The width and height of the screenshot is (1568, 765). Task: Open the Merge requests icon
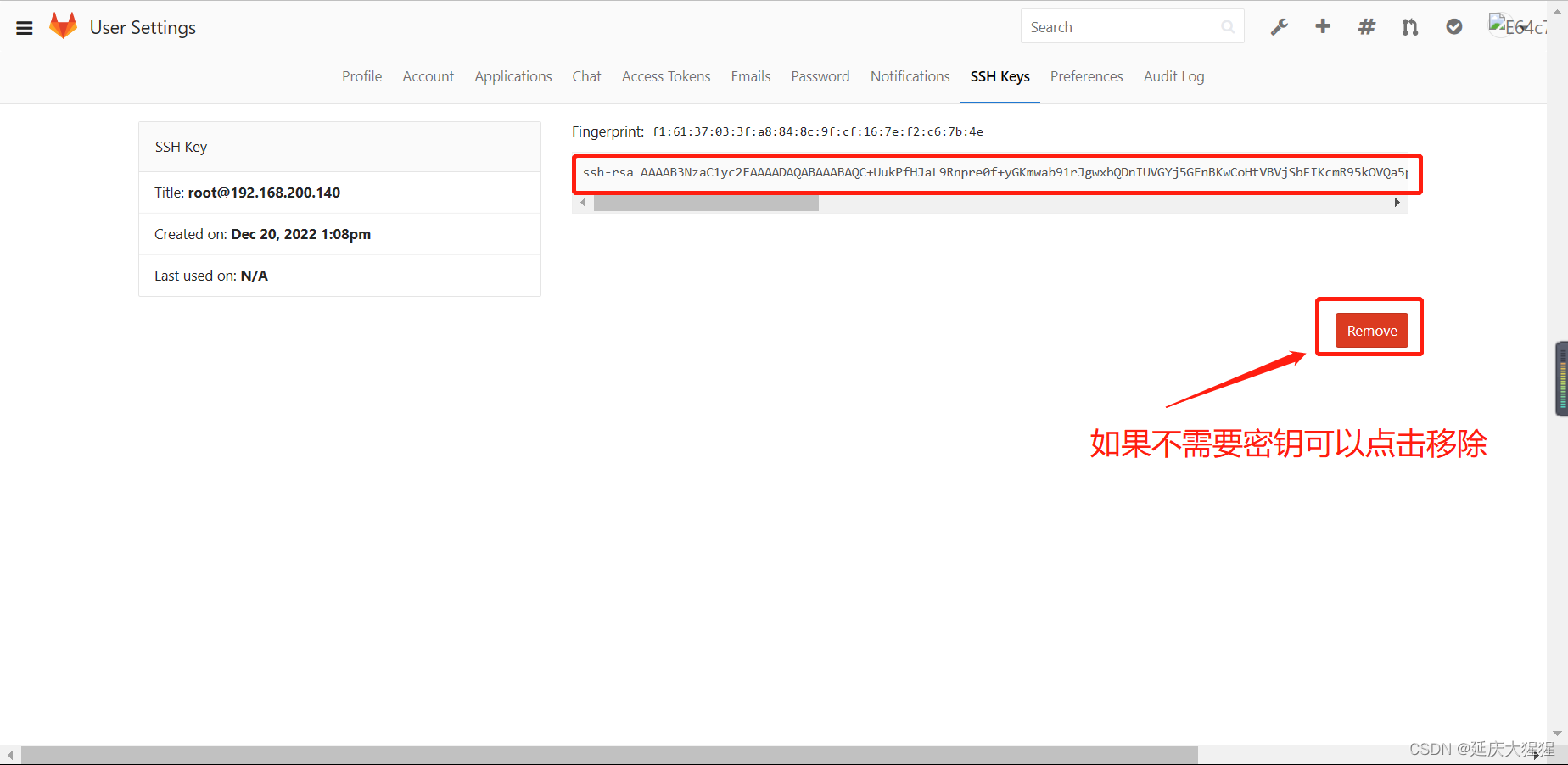coord(1410,27)
